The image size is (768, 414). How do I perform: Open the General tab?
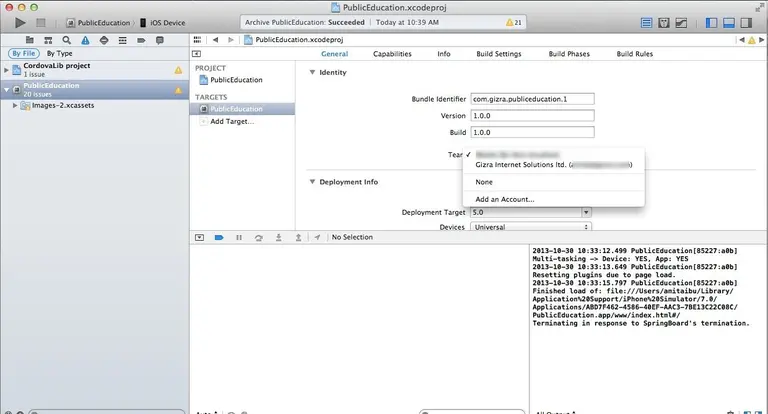[335, 54]
